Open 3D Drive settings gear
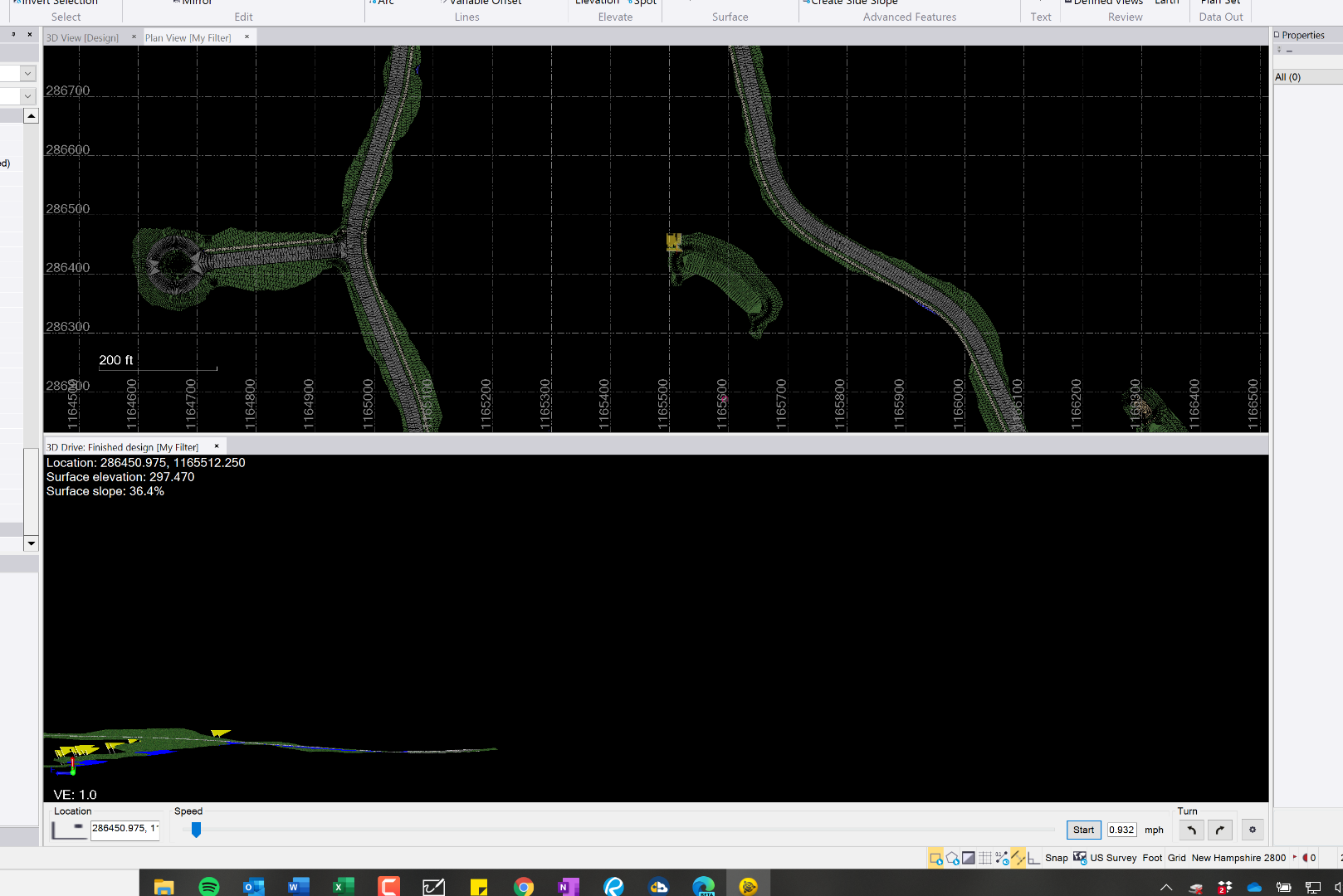The width and height of the screenshot is (1343, 896). 1253,830
